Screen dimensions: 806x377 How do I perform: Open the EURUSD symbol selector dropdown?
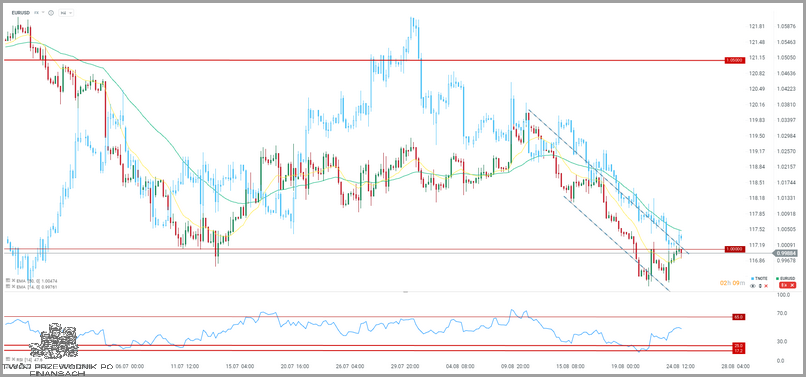tap(43, 12)
